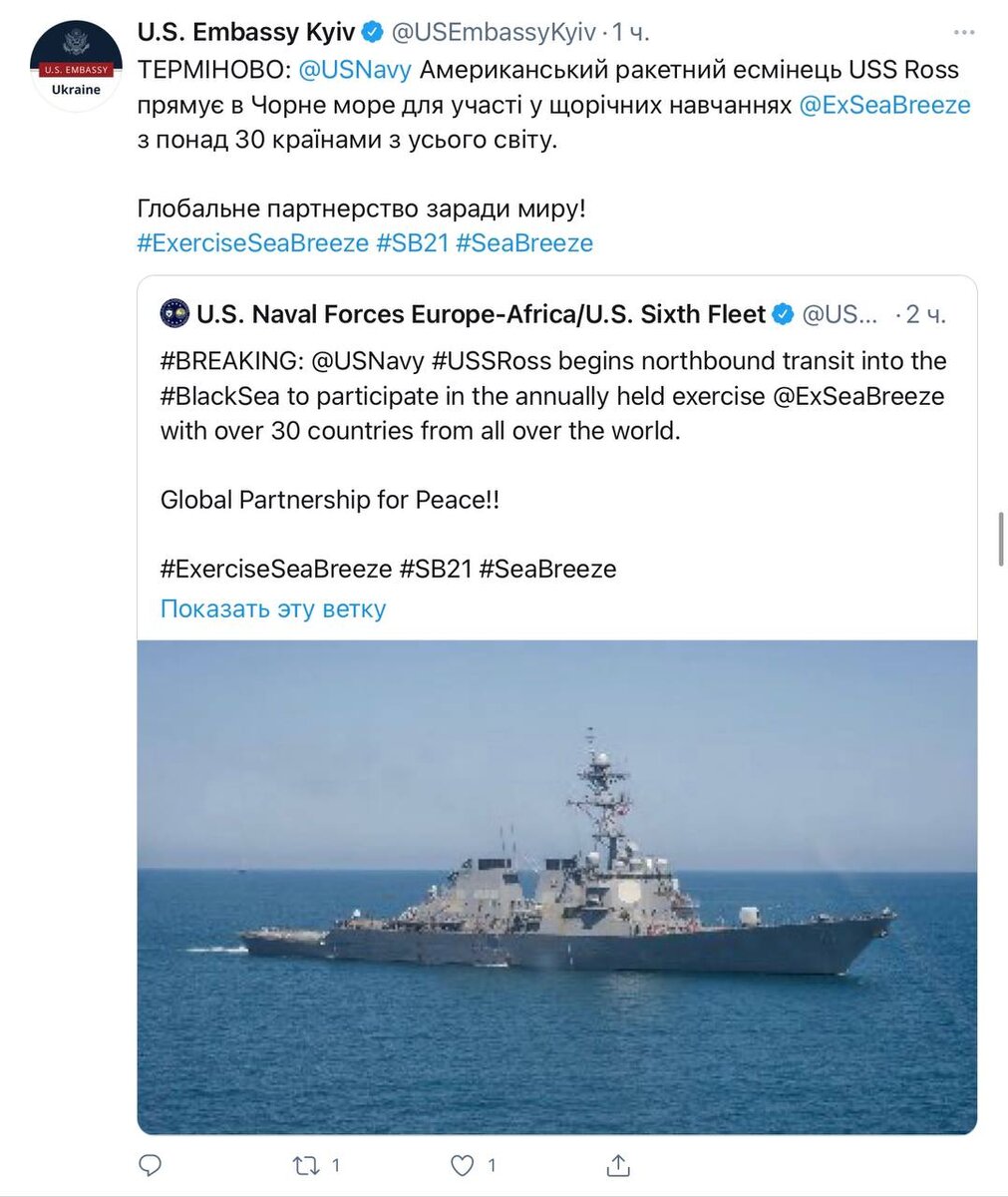Follow the #ExerciseSeaBreeze blue hashtag

(x=253, y=242)
